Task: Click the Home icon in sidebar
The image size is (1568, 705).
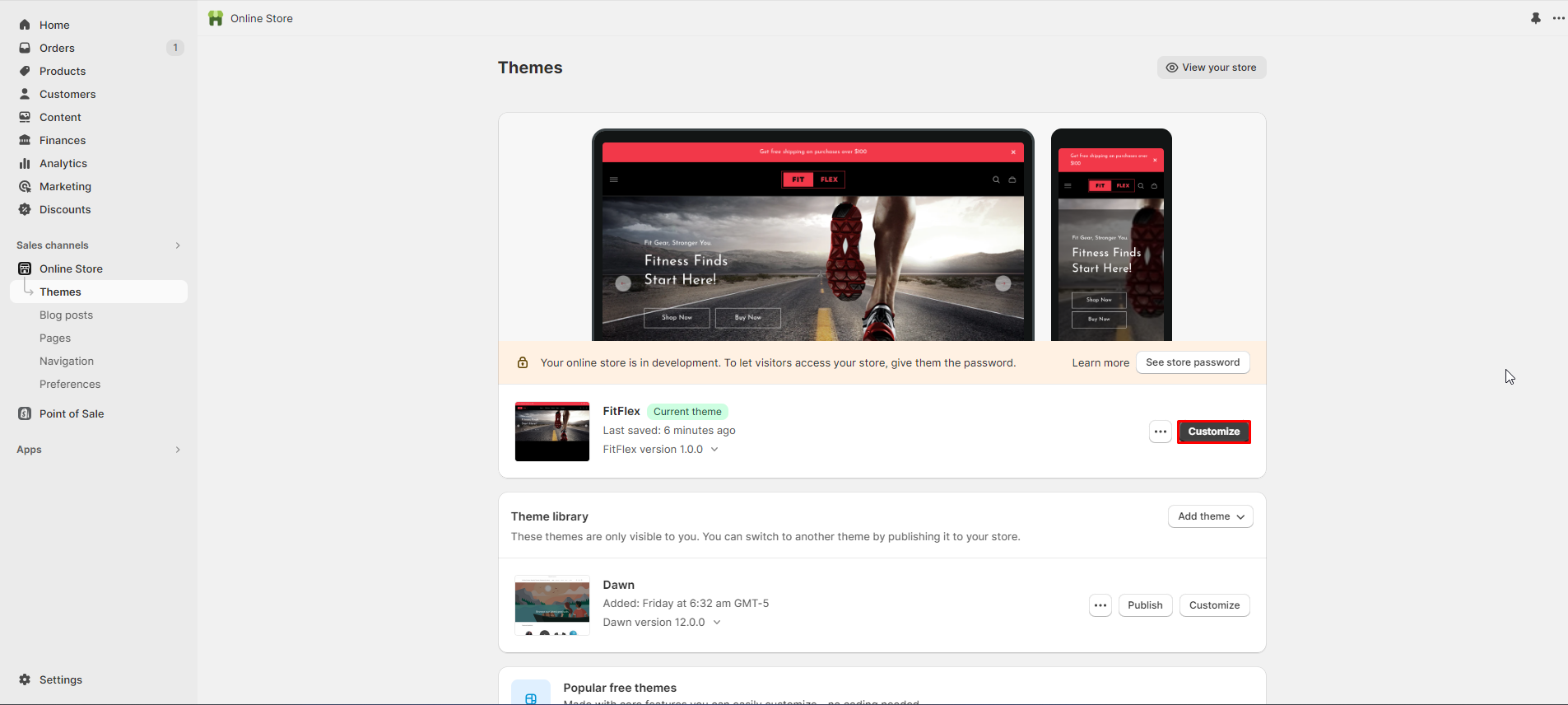Action: pos(25,25)
